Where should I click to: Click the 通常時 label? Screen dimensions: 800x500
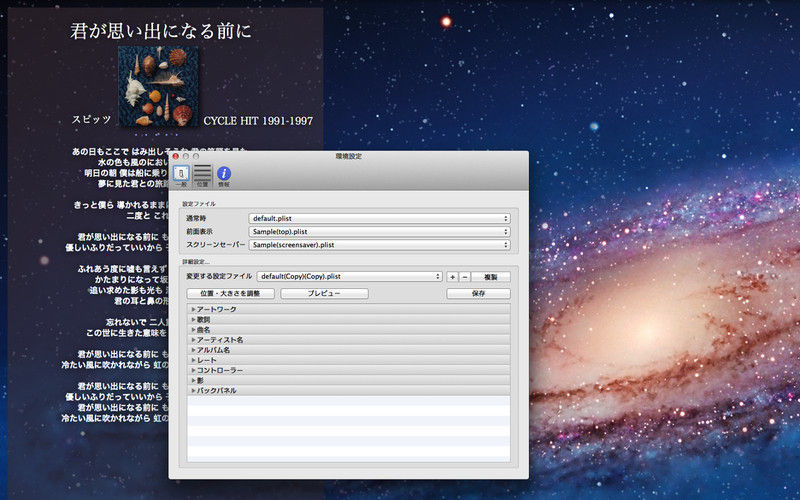[196, 218]
